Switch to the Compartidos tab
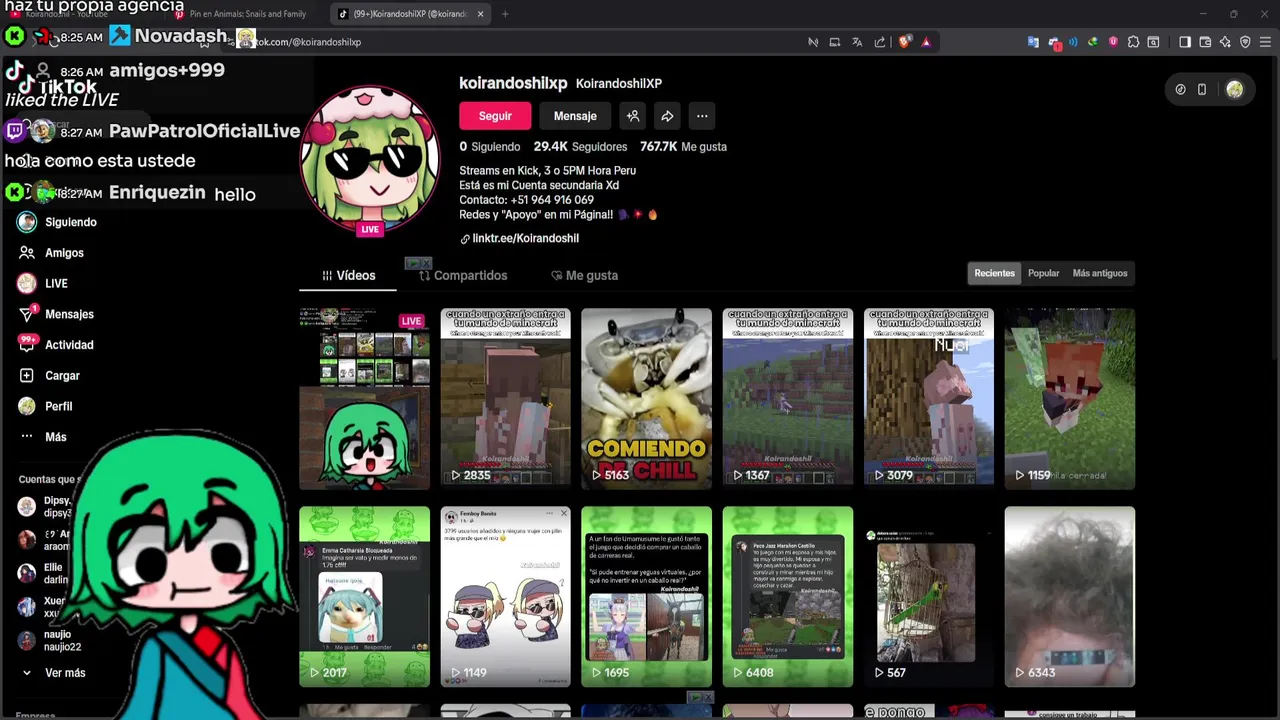The image size is (1280, 720). pyautogui.click(x=463, y=275)
